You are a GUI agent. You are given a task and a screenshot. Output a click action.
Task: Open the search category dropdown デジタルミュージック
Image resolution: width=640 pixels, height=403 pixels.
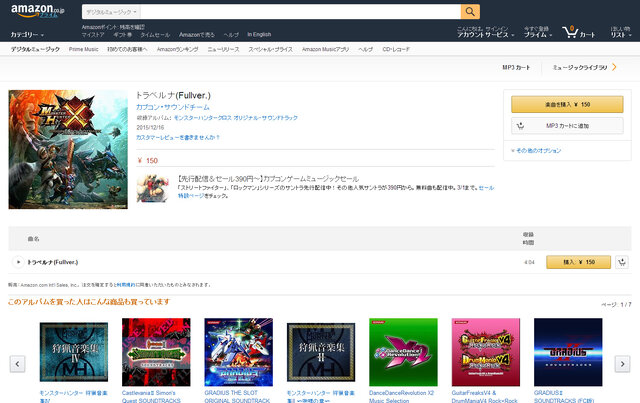tap(111, 12)
